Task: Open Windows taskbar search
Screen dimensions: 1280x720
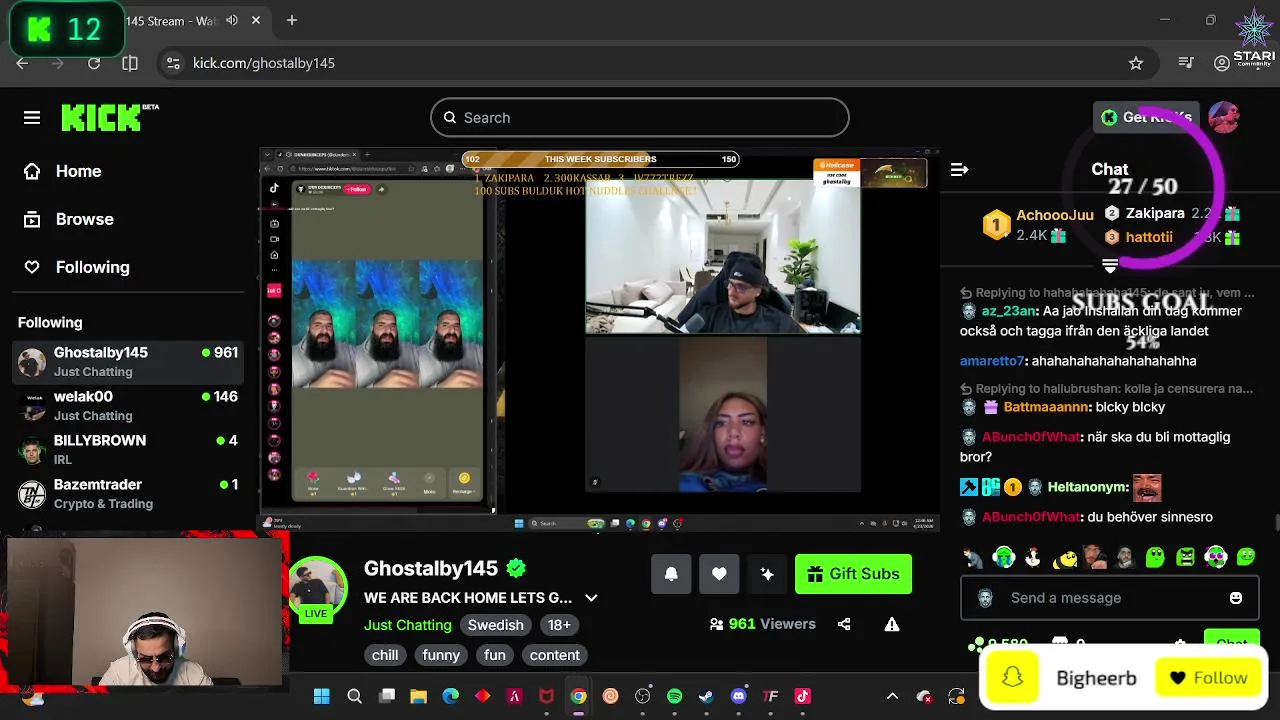Action: point(354,696)
